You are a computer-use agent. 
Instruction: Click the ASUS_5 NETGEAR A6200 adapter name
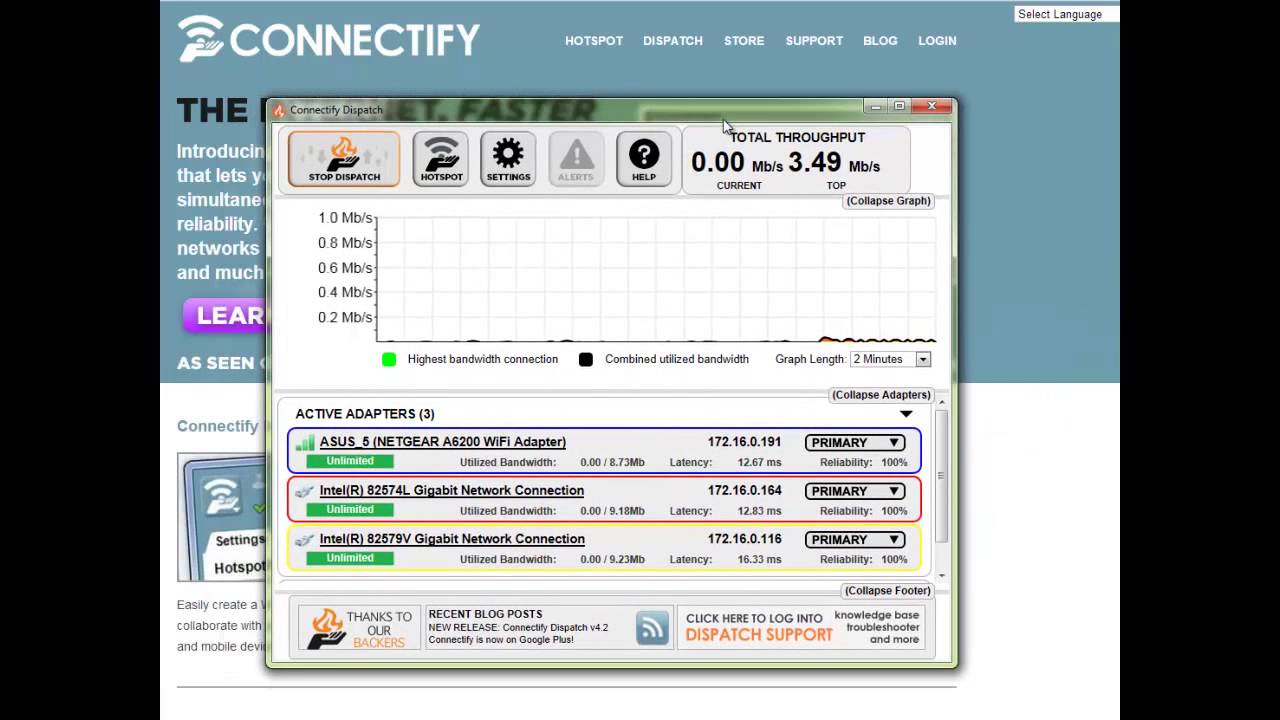[443, 442]
